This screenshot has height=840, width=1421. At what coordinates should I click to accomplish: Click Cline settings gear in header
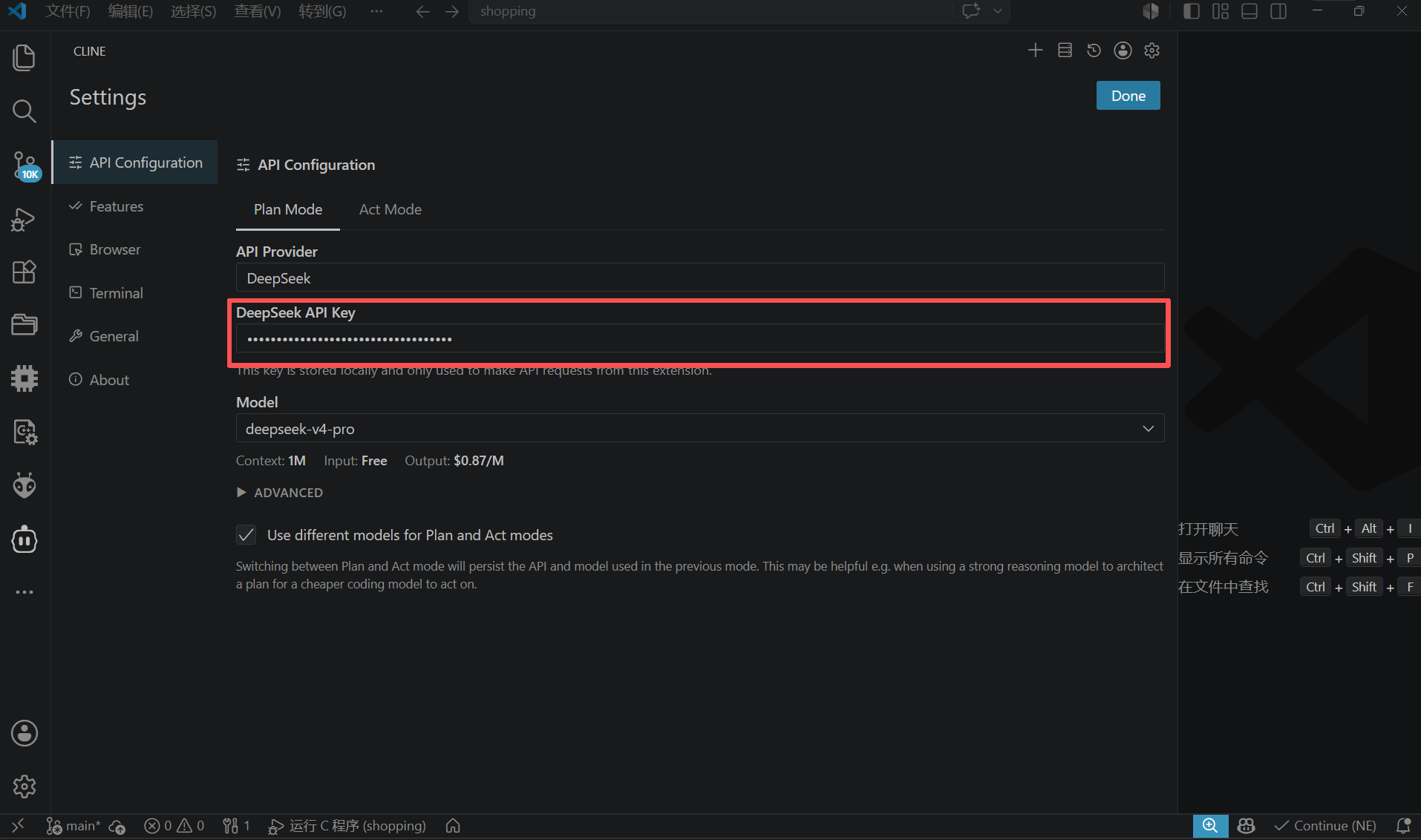1151,50
